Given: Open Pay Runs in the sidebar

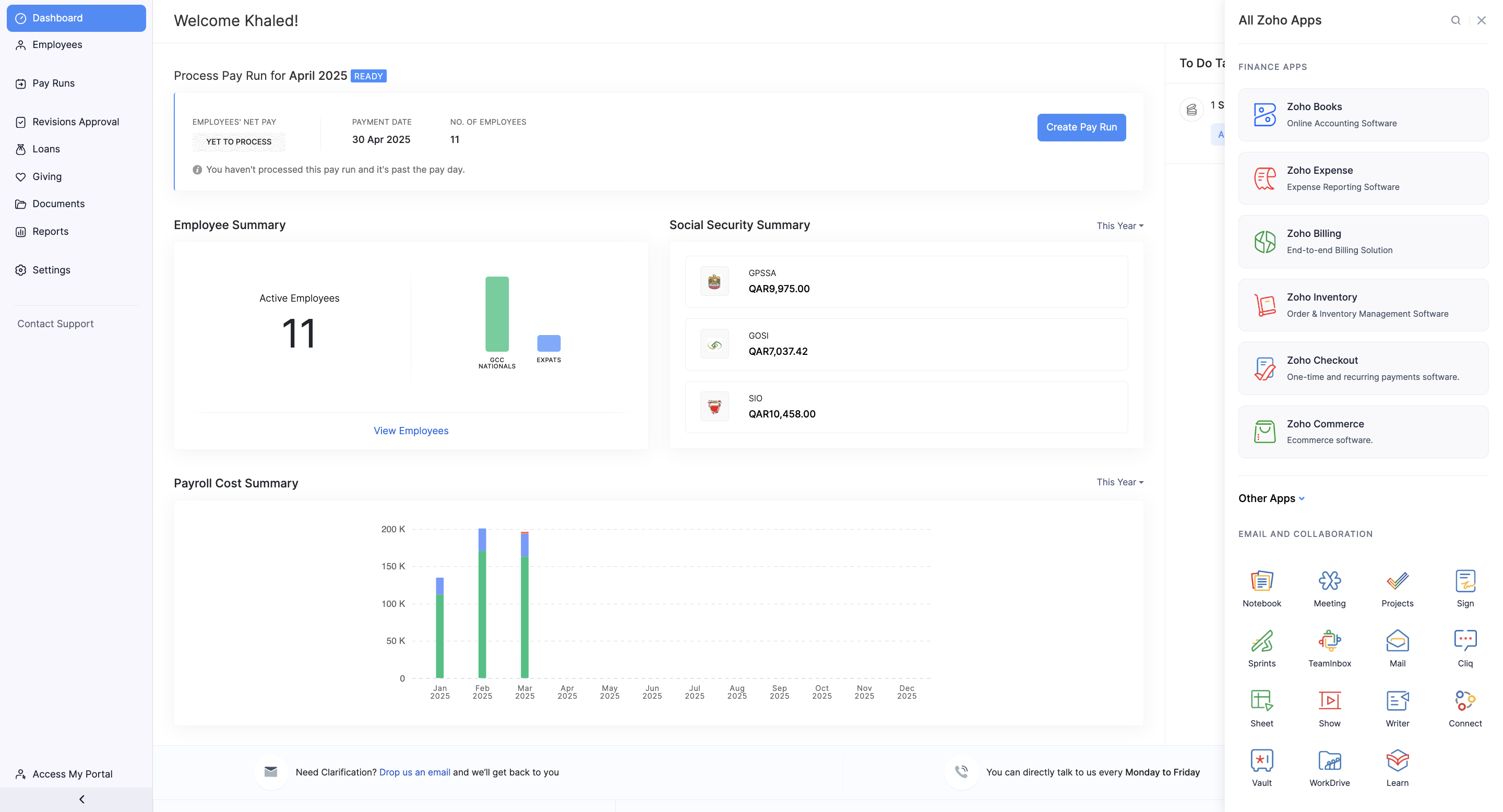Looking at the screenshot, I should 53,83.
